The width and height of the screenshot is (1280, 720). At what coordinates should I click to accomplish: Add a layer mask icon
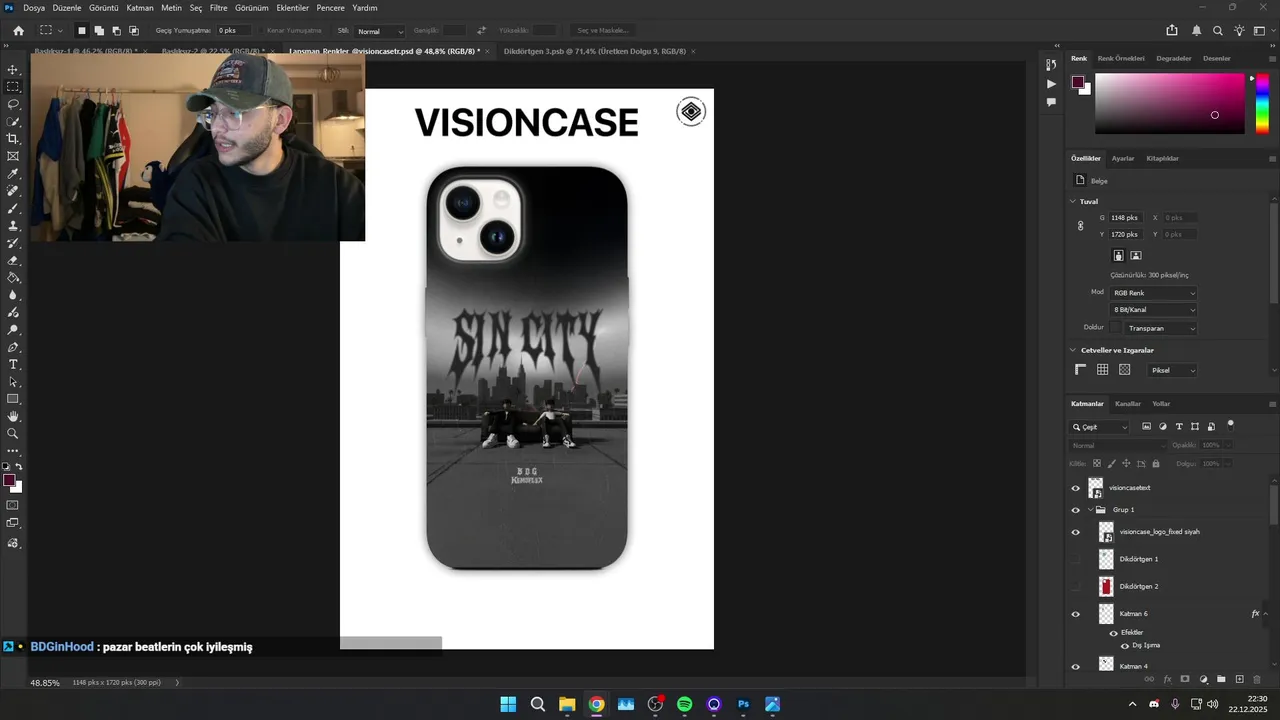1185,679
